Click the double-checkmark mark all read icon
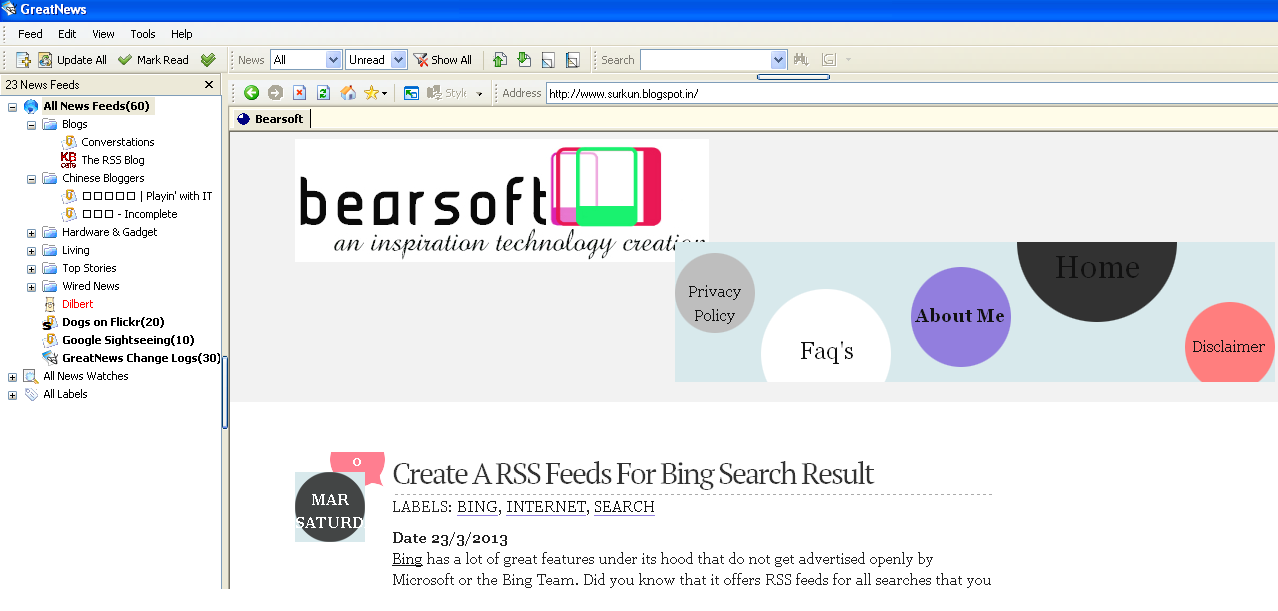This screenshot has width=1278, height=611. [208, 60]
